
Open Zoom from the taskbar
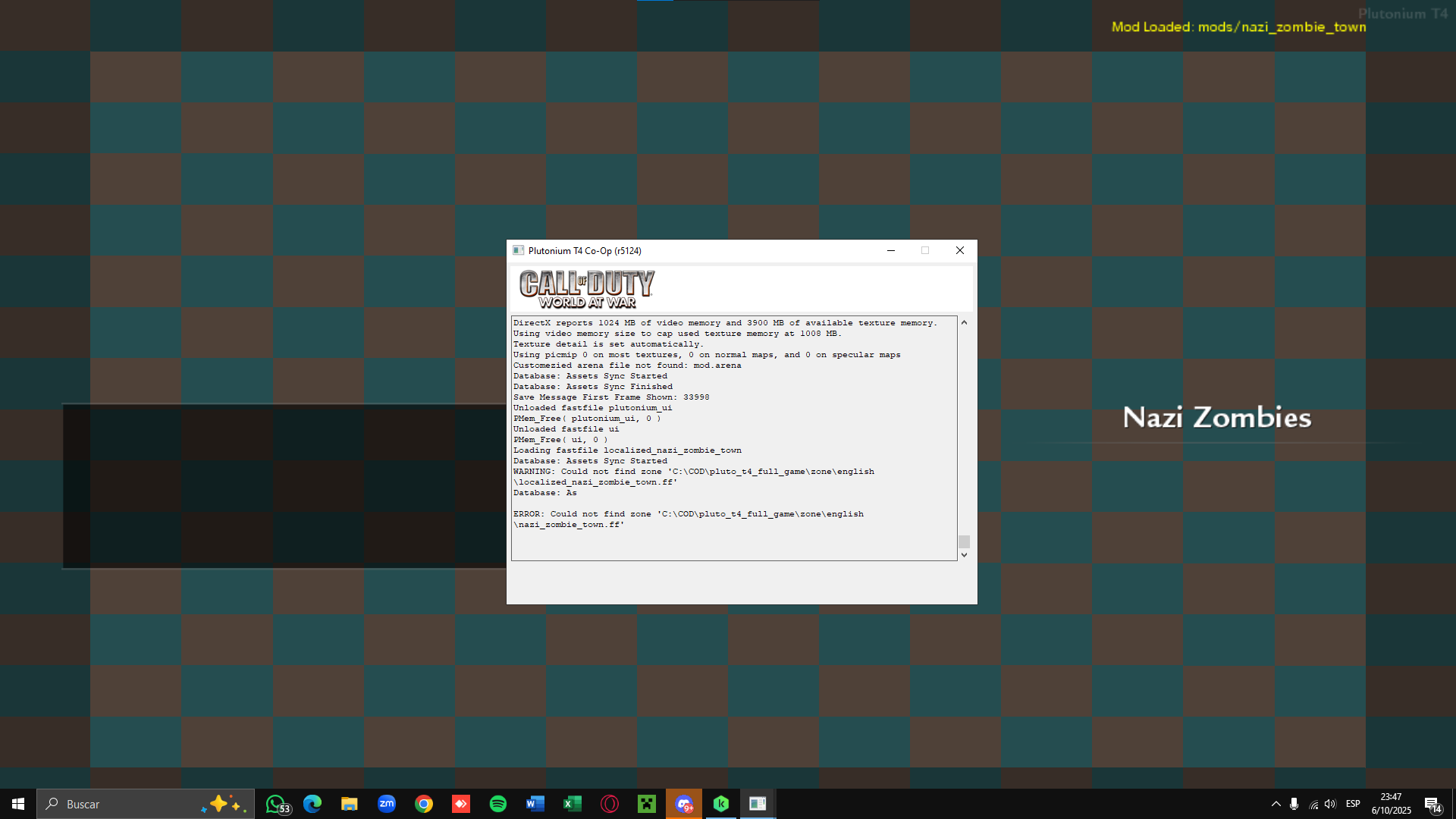(x=387, y=804)
